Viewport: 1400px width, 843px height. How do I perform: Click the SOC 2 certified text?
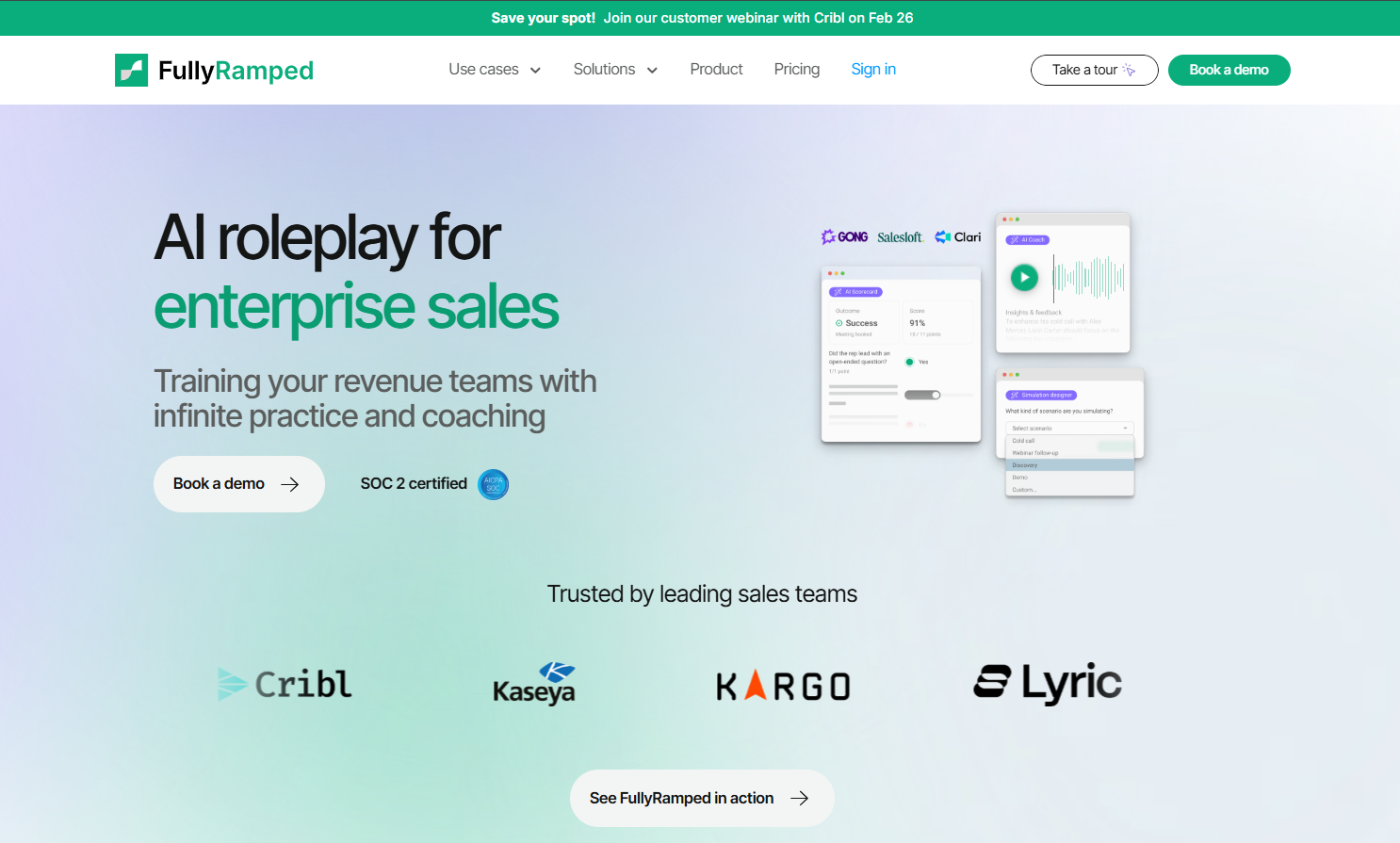click(x=414, y=484)
